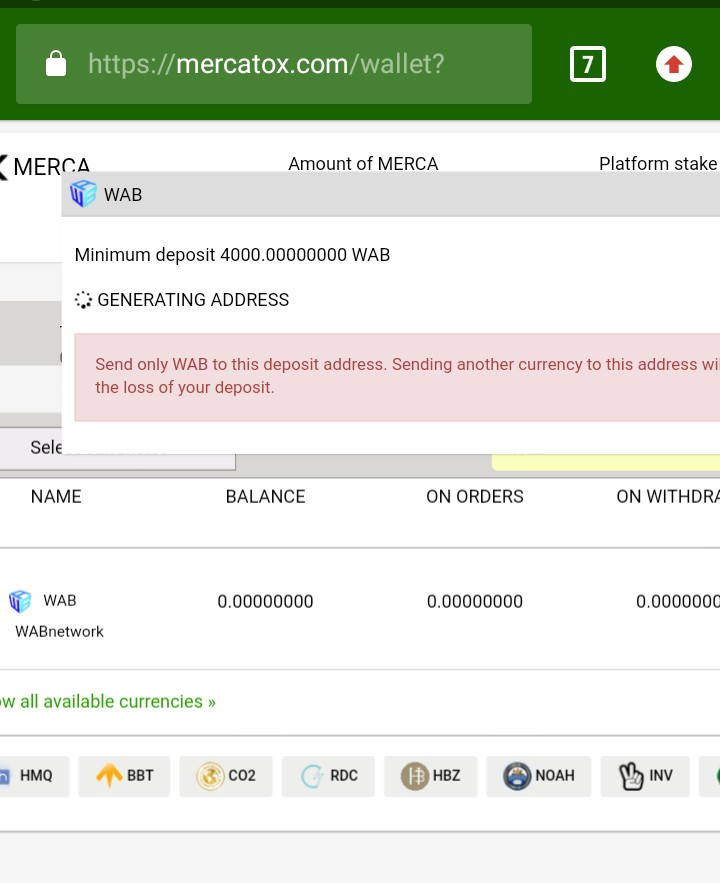
Task: Click the spinning loader next to GENERATING ADDRESS
Action: pos(83,300)
